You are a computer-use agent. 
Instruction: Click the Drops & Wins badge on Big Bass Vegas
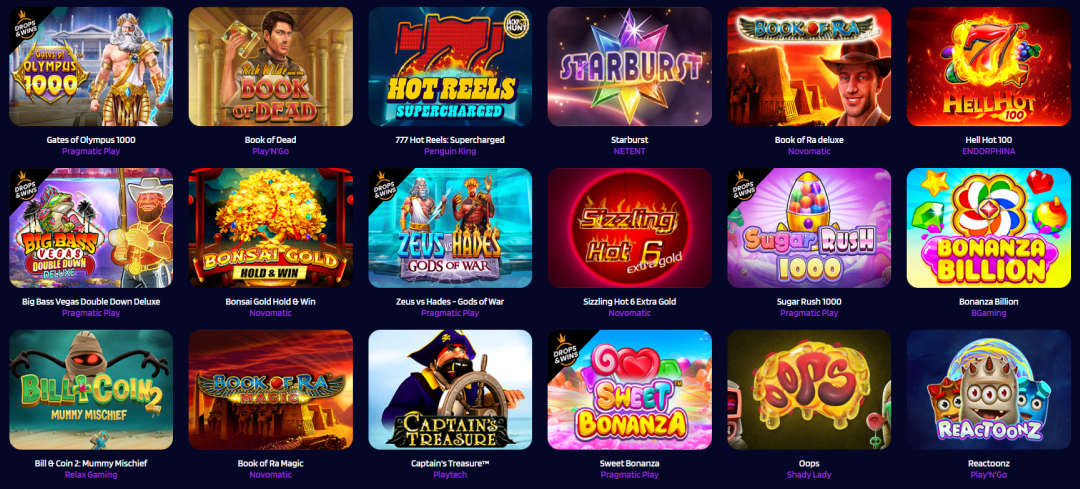[25, 185]
